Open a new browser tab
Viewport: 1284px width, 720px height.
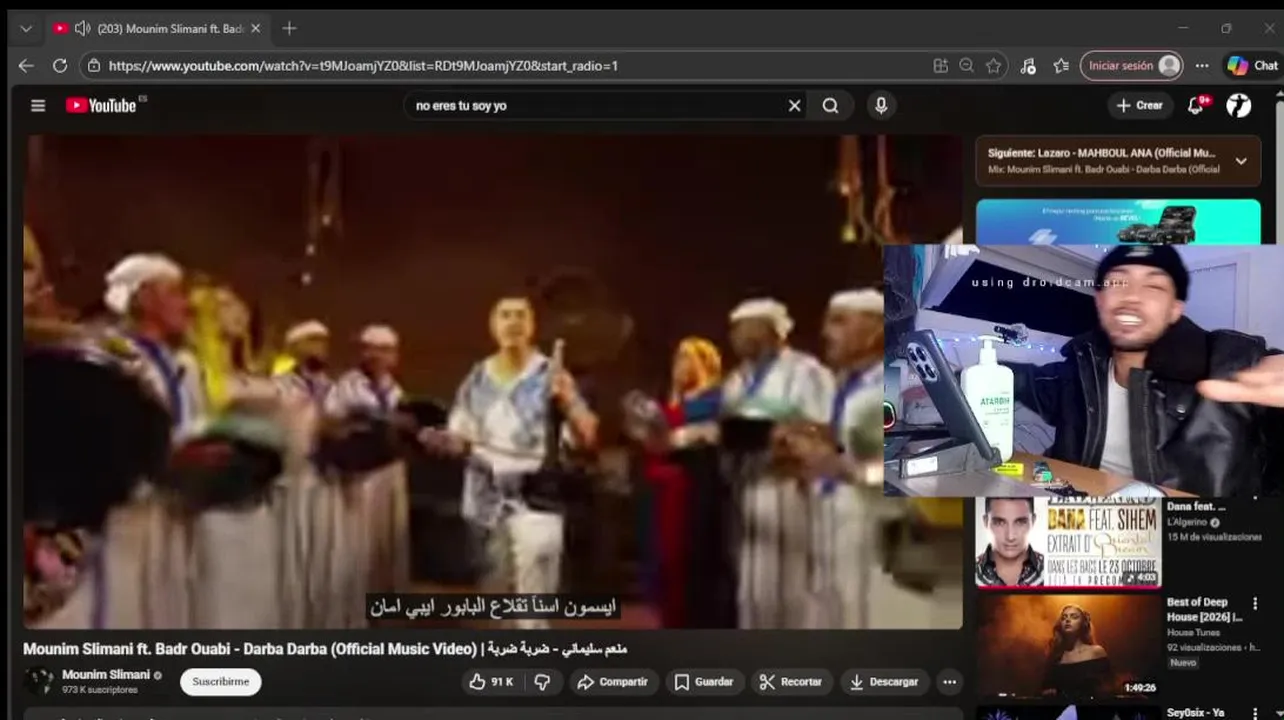pyautogui.click(x=289, y=28)
